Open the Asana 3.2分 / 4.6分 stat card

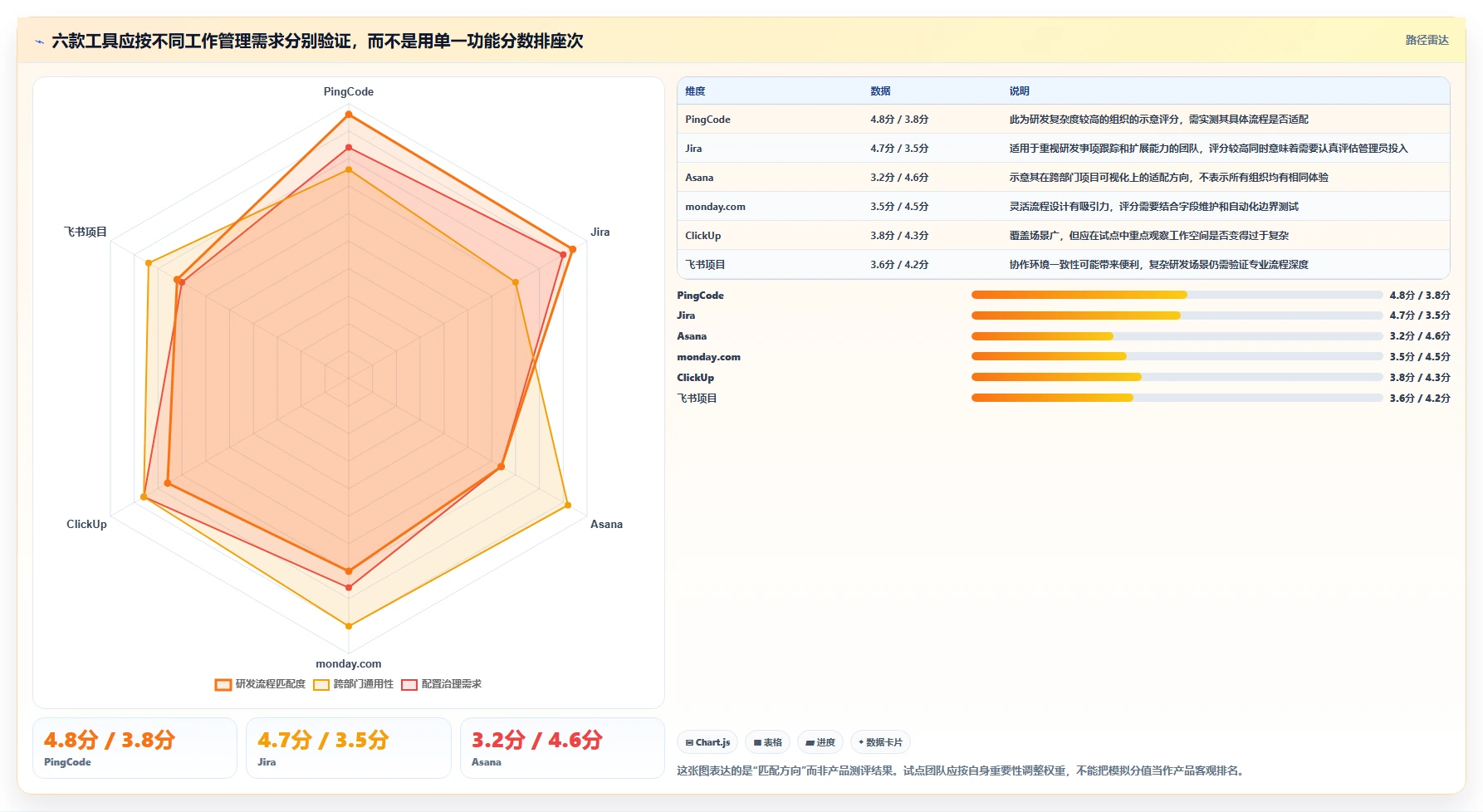tap(562, 748)
